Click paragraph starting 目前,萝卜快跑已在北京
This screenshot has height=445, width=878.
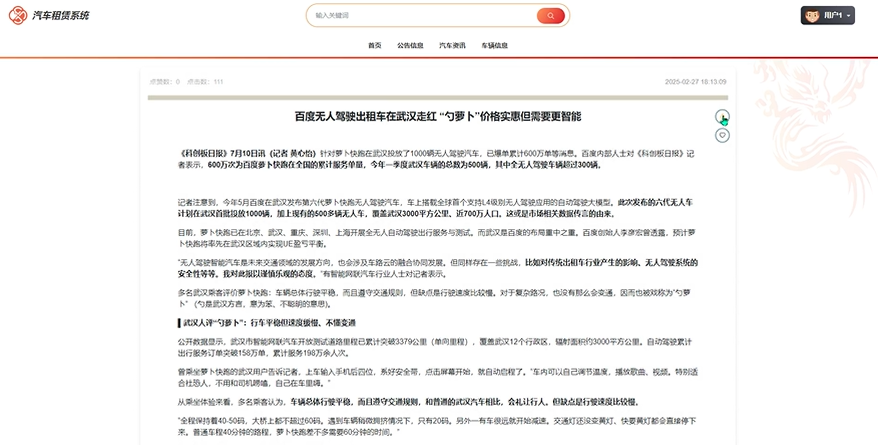click(437, 238)
